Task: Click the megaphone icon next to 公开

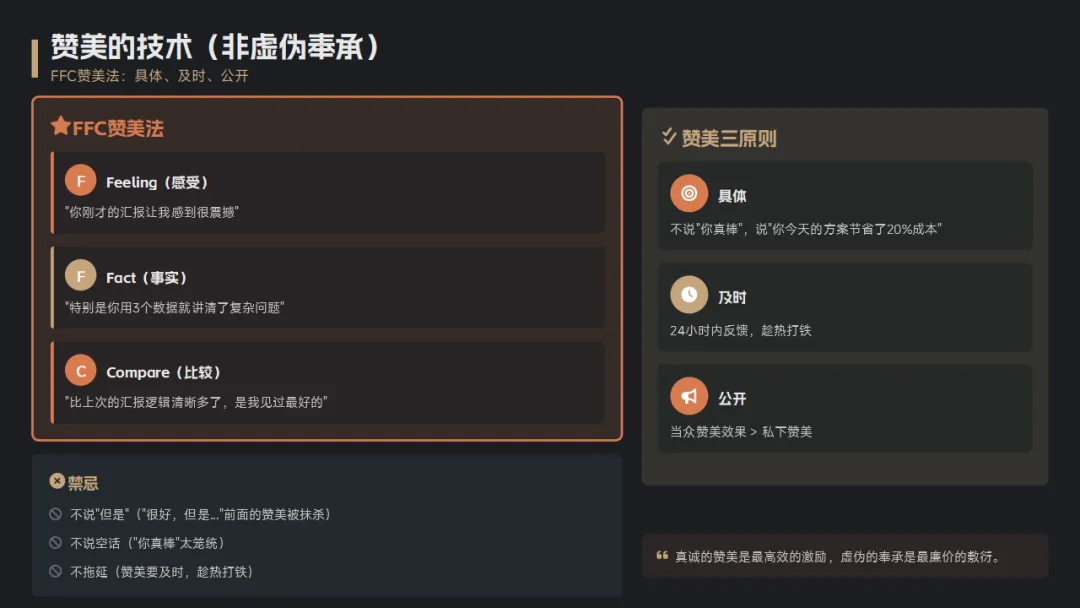Action: (x=689, y=396)
